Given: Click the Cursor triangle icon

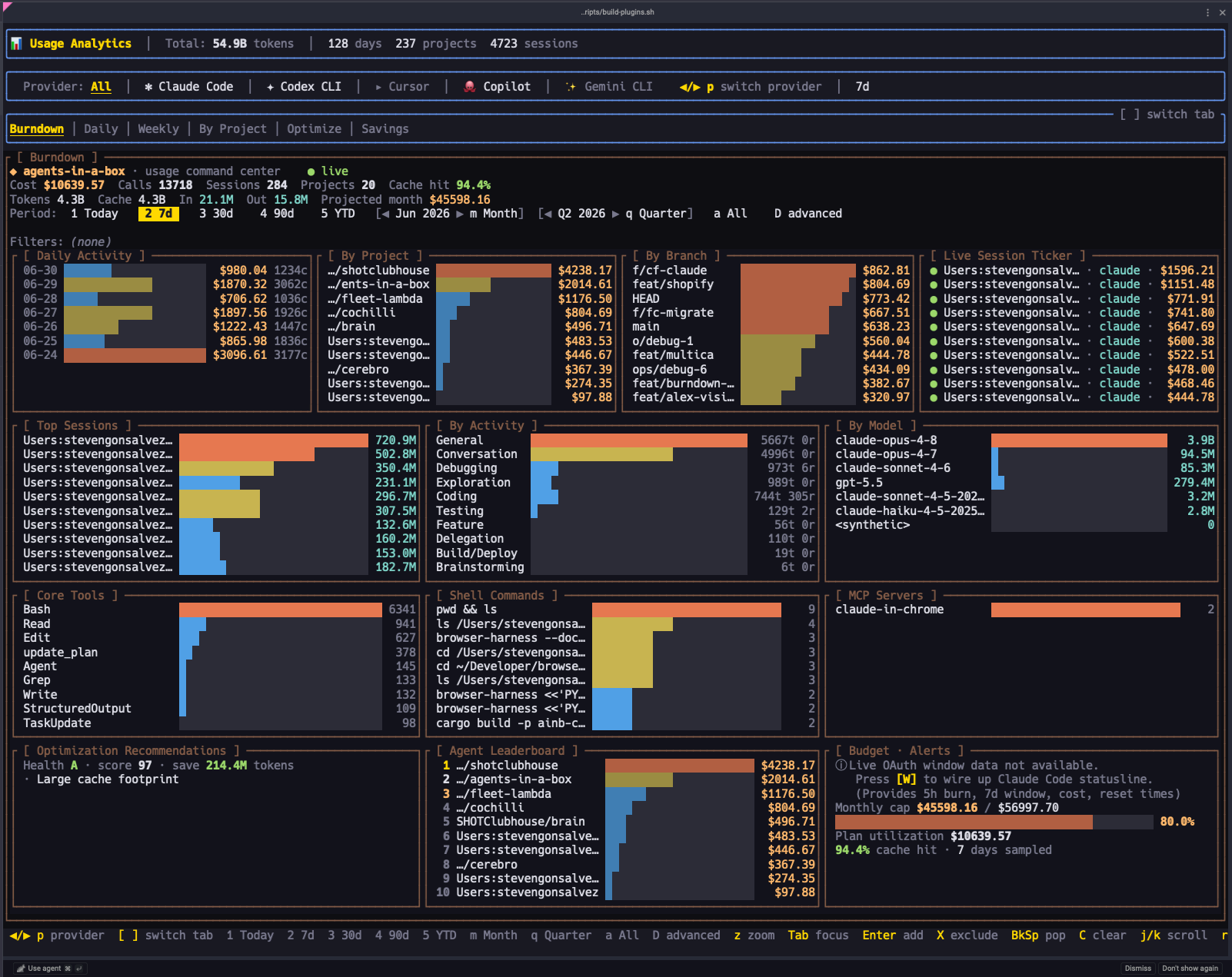Looking at the screenshot, I should (x=378, y=87).
